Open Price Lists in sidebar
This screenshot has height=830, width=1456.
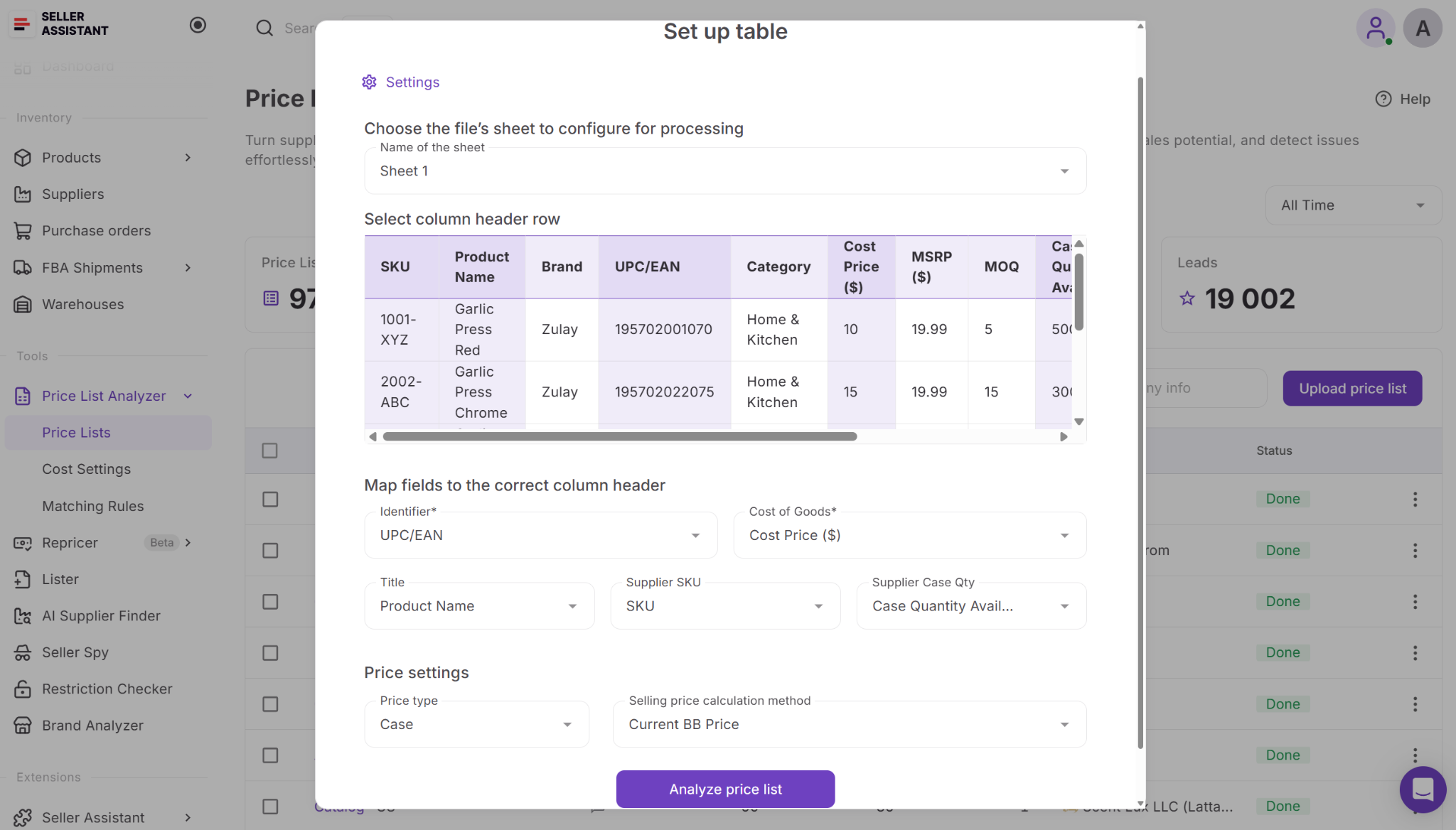[108, 433]
